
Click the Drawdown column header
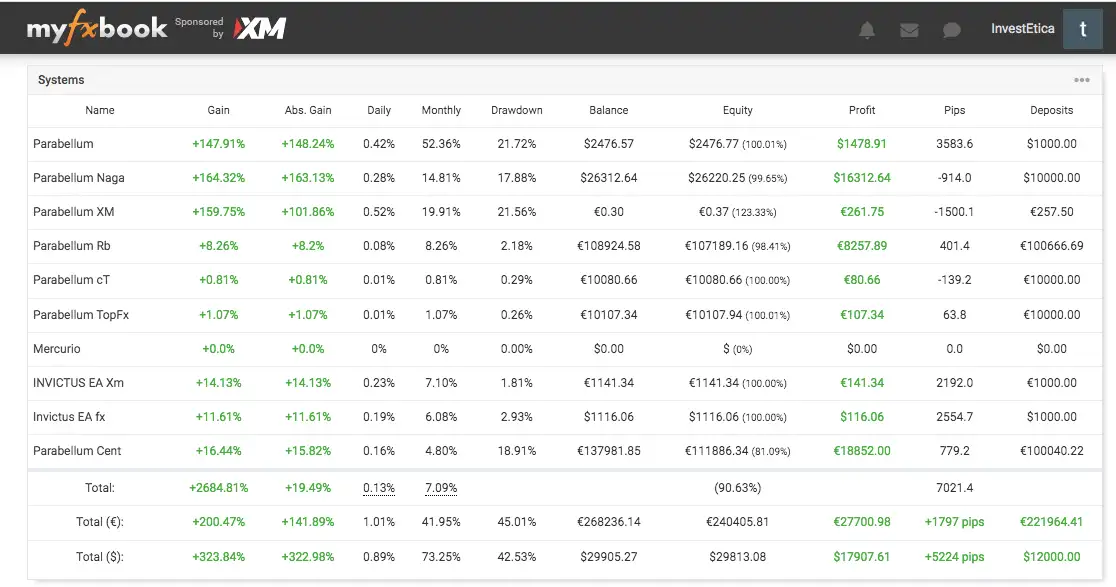coord(516,110)
